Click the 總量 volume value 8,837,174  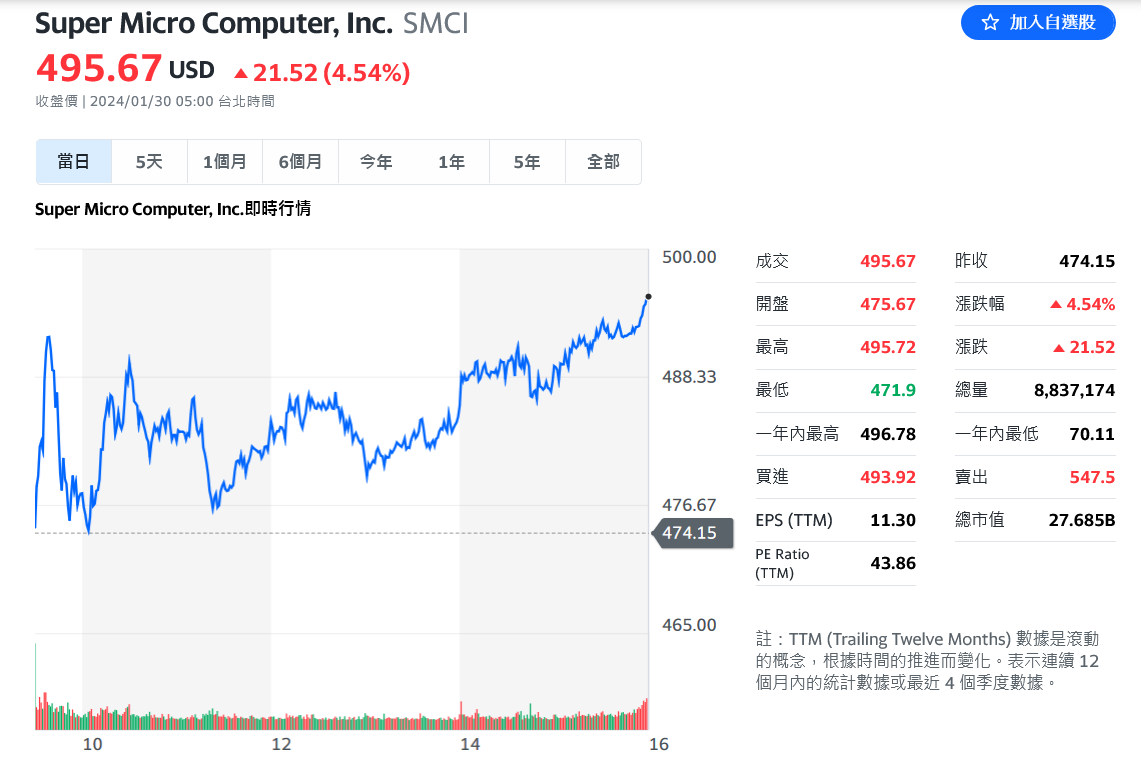[1074, 390]
